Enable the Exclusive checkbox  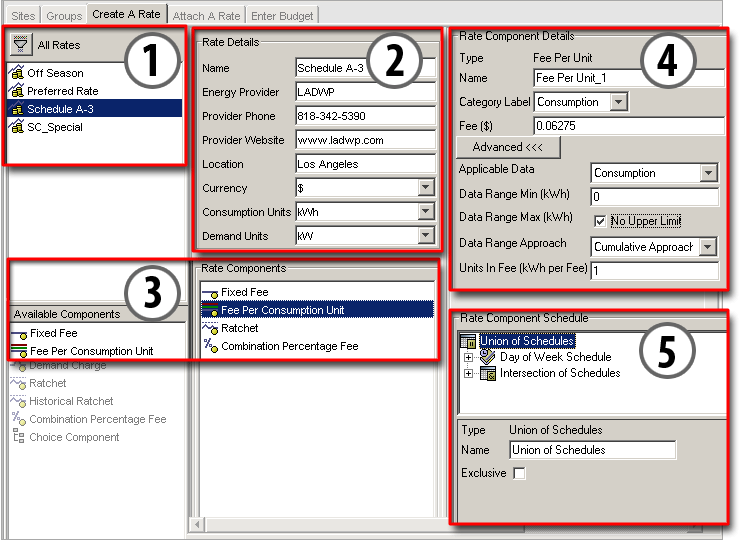point(519,473)
